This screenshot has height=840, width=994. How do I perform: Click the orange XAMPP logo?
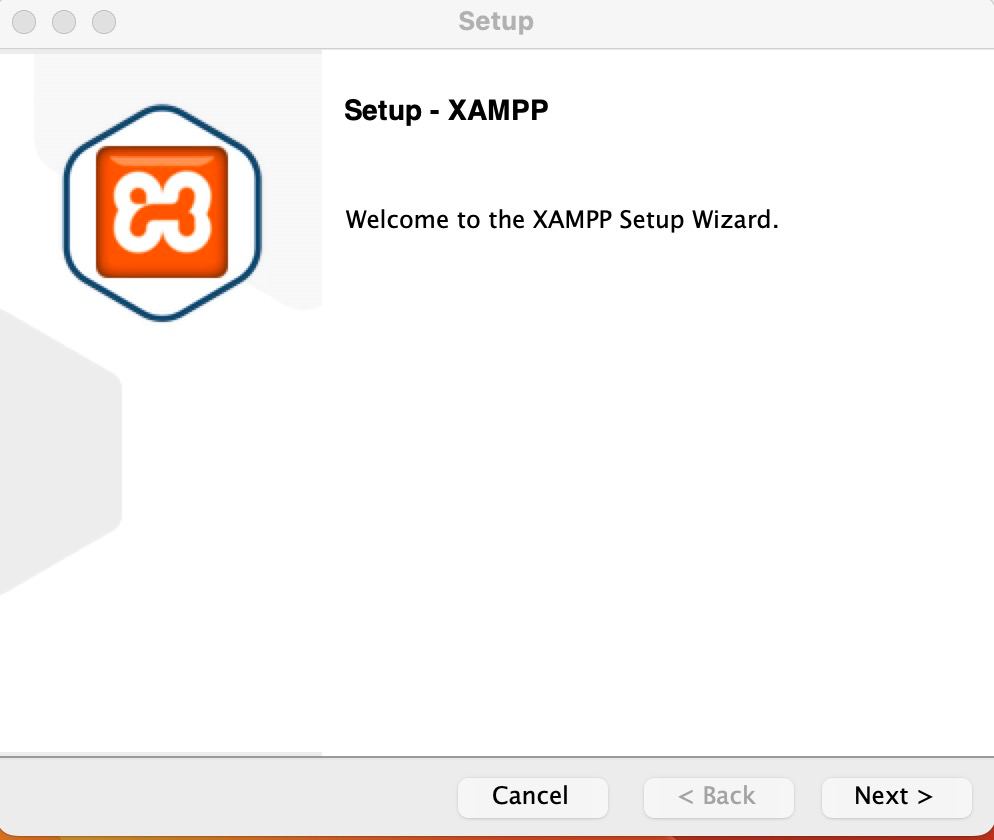click(162, 212)
